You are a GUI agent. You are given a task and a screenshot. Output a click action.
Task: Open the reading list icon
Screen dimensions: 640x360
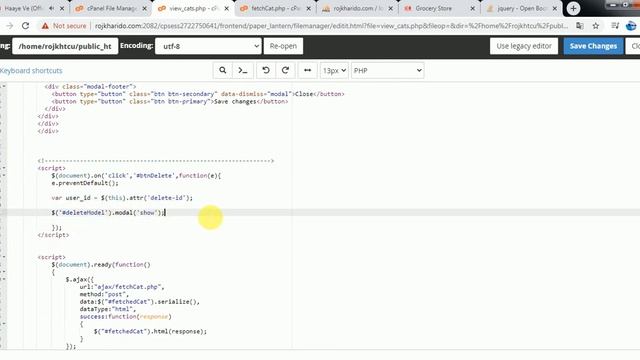click(615, 26)
